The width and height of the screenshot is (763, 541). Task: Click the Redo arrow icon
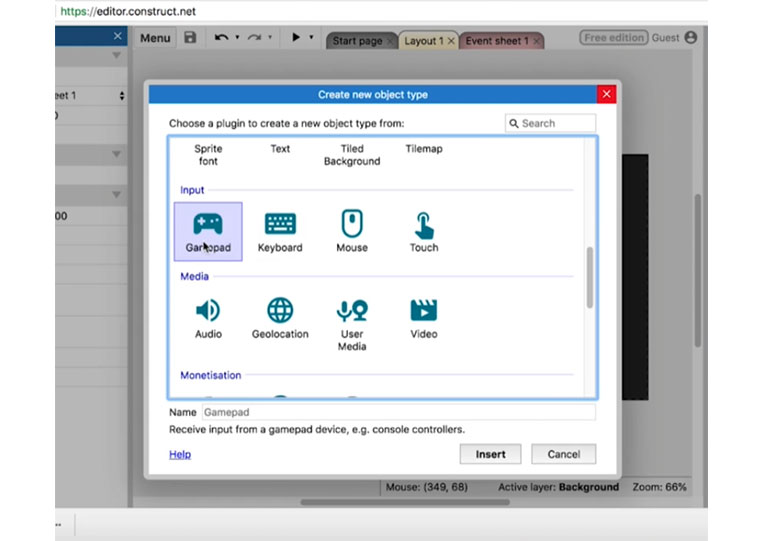click(254, 37)
